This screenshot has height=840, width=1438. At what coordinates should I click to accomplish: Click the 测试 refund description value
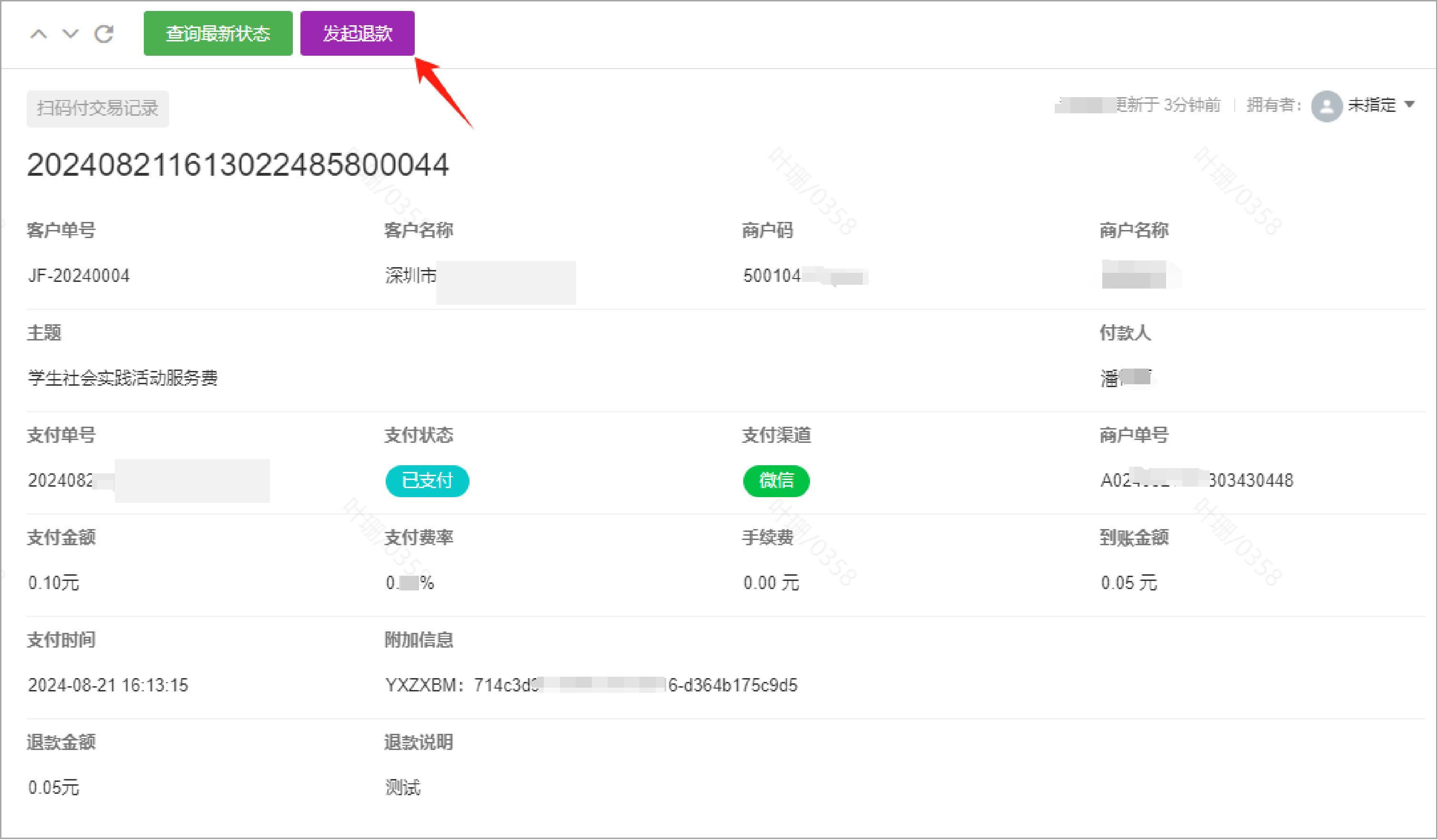point(403,788)
